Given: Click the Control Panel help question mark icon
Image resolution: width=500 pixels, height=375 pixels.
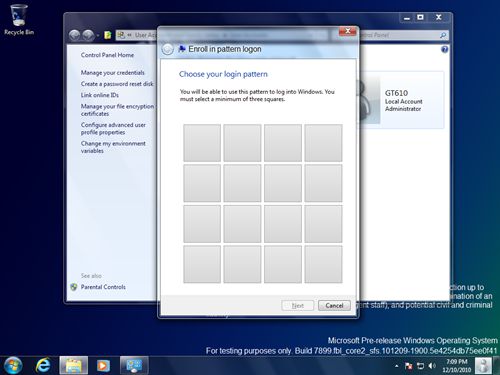Looking at the screenshot, I should [444, 50].
